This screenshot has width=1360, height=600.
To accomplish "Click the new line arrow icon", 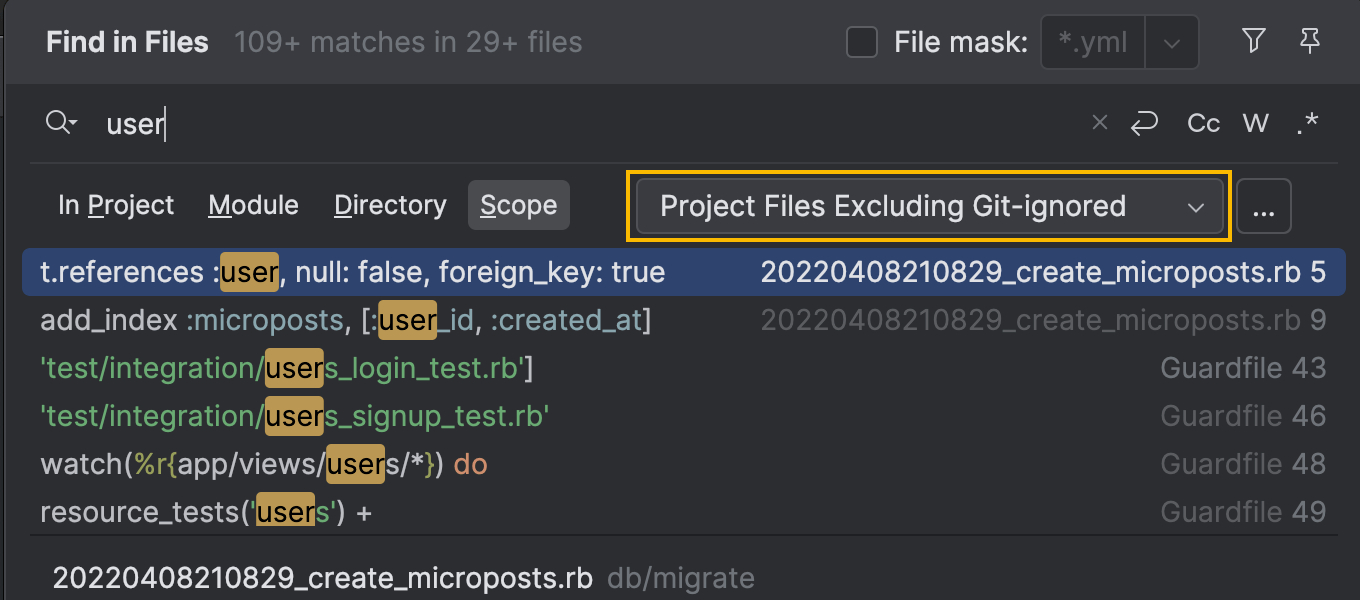I will click(x=1144, y=123).
